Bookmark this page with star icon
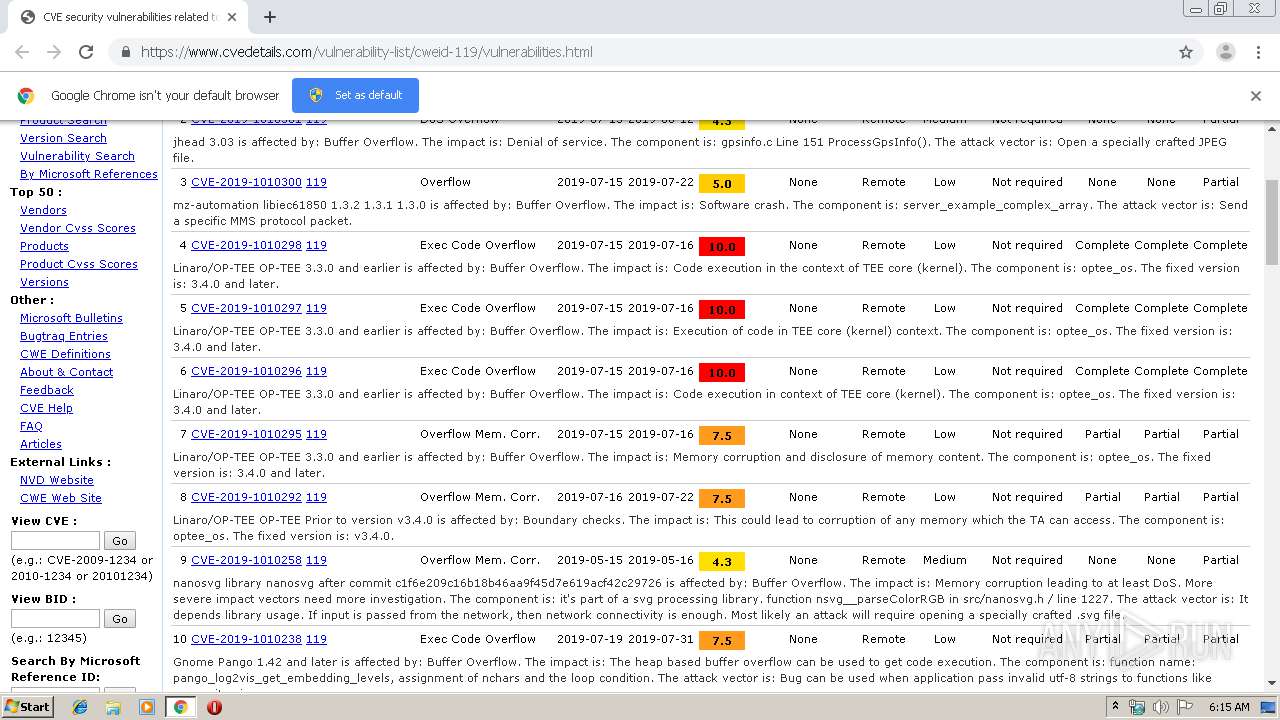 click(1186, 52)
